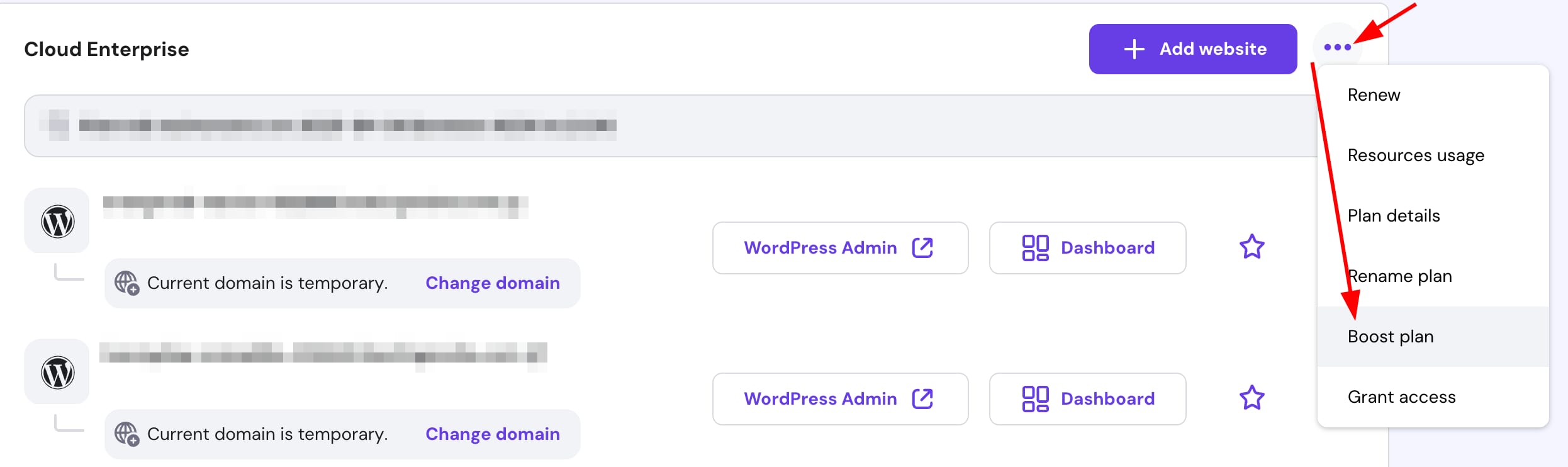Screen dimensions: 1568x467
Task: Change domain for the first website
Action: pos(492,283)
